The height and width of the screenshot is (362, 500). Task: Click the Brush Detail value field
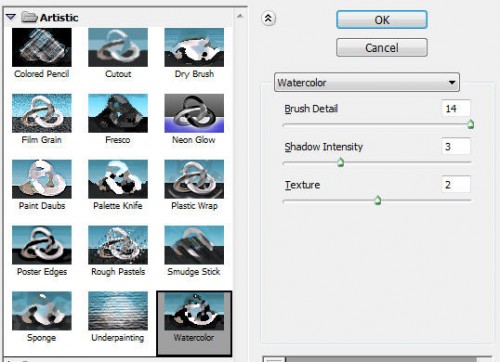[456, 108]
